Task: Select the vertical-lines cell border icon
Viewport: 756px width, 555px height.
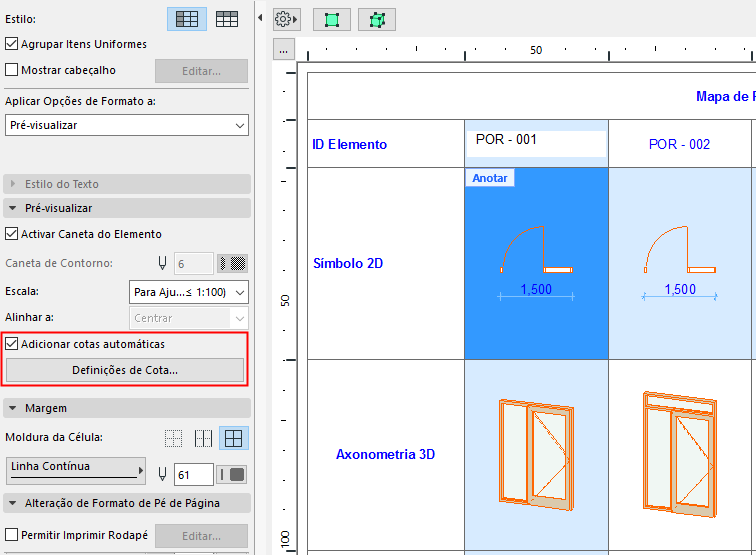Action: tap(203, 438)
